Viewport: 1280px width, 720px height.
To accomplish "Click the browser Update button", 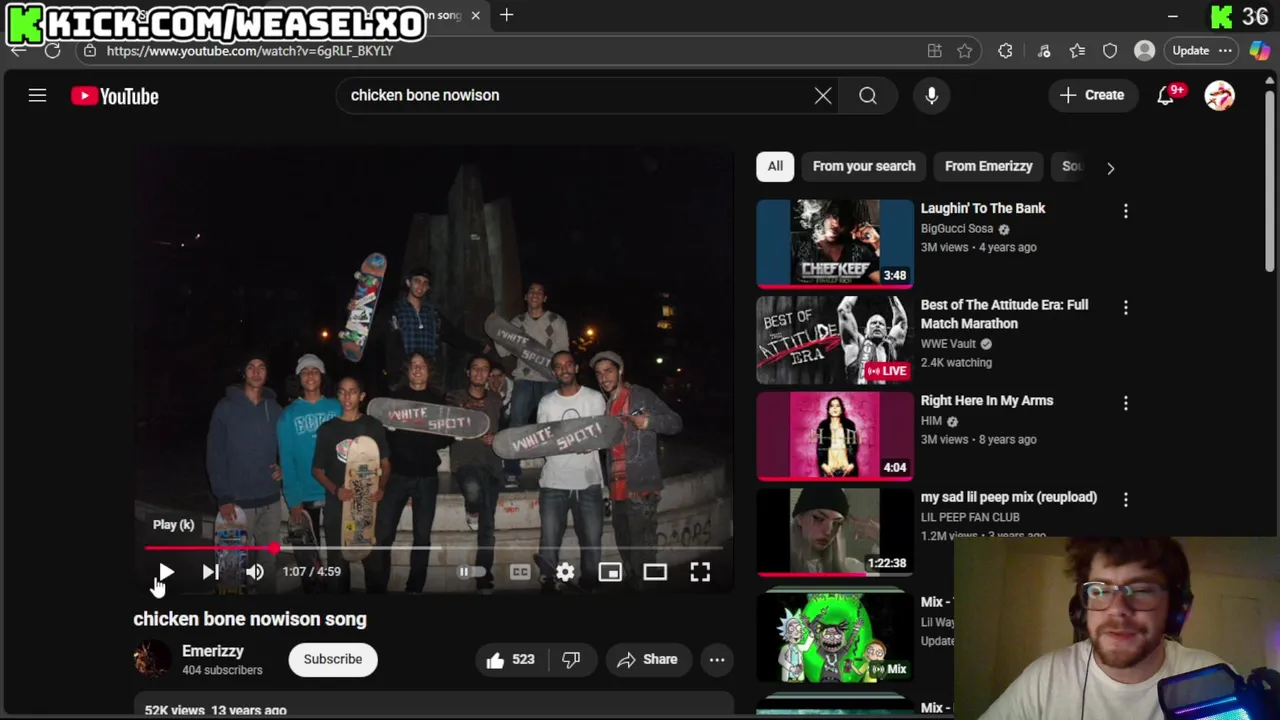I will [x=1202, y=50].
